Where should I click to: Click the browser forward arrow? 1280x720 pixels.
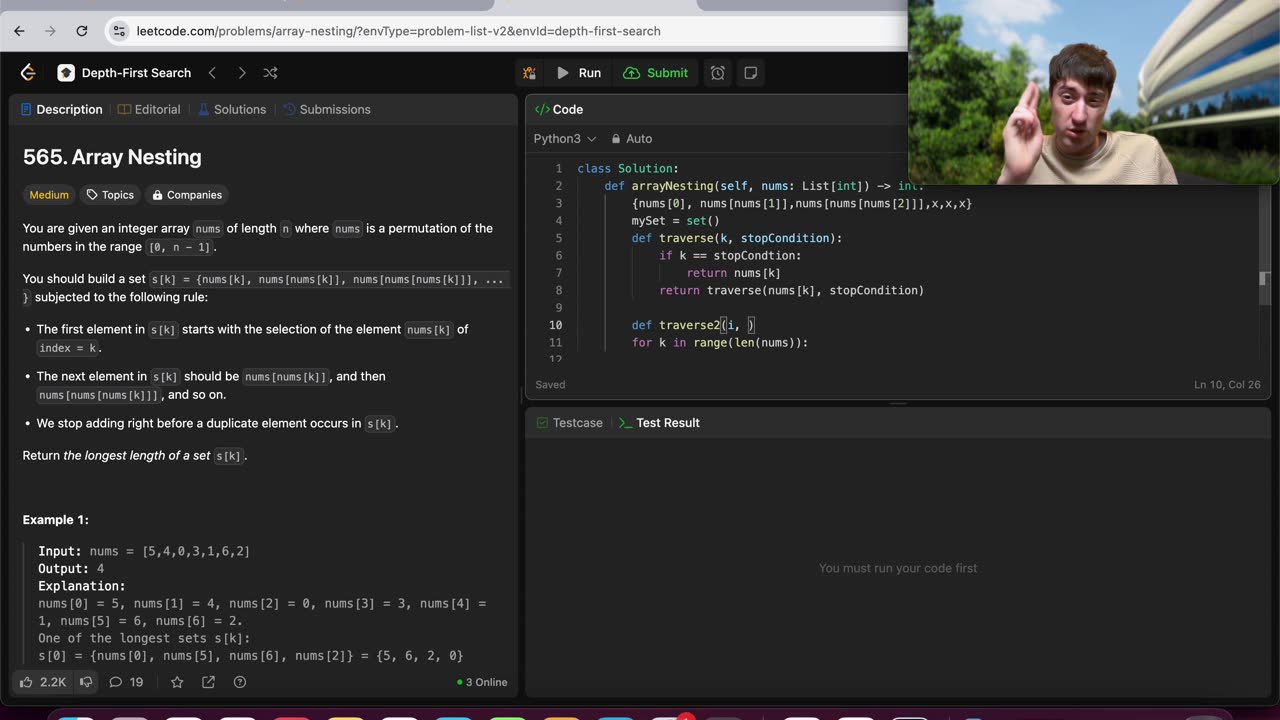pyautogui.click(x=50, y=31)
